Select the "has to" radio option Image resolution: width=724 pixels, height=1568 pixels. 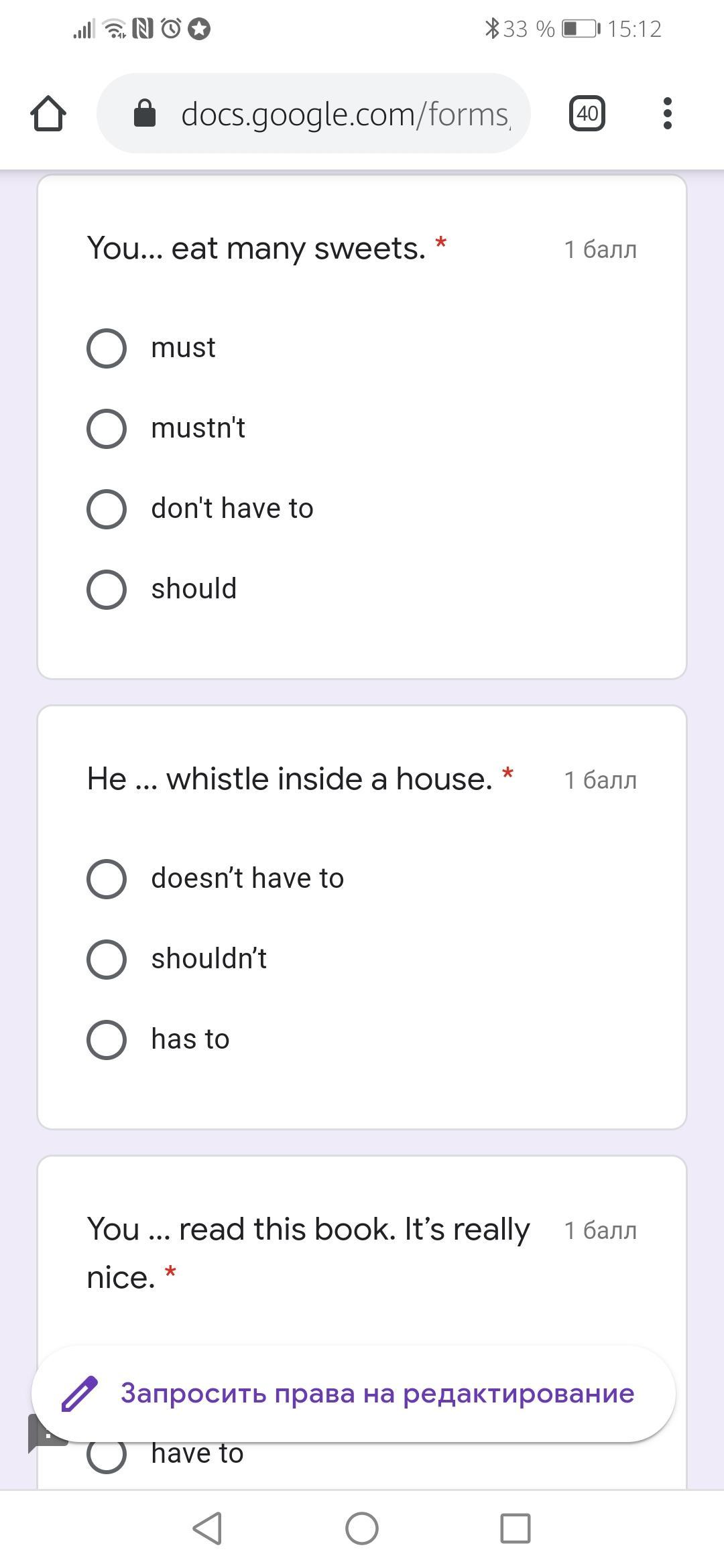(107, 1040)
